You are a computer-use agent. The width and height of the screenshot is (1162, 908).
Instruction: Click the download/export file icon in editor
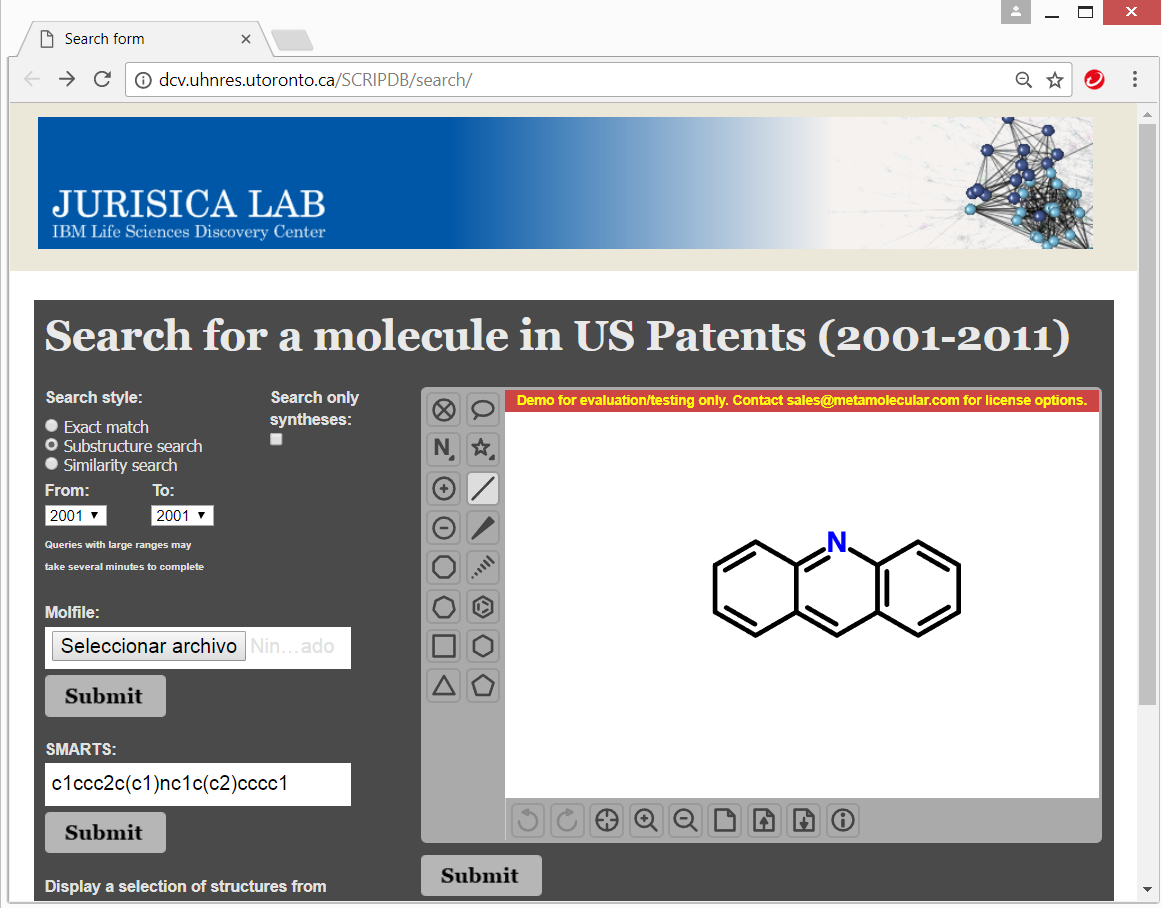pyautogui.click(x=803, y=821)
